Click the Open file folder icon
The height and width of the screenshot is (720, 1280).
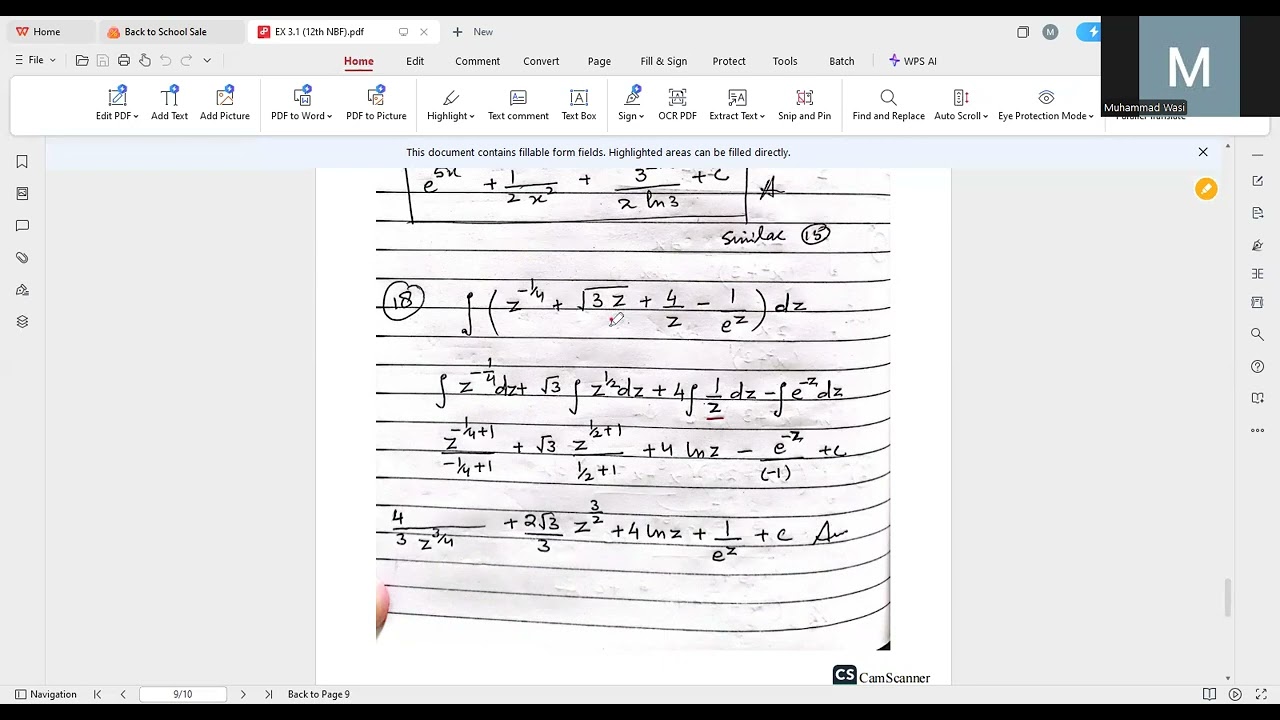82,60
